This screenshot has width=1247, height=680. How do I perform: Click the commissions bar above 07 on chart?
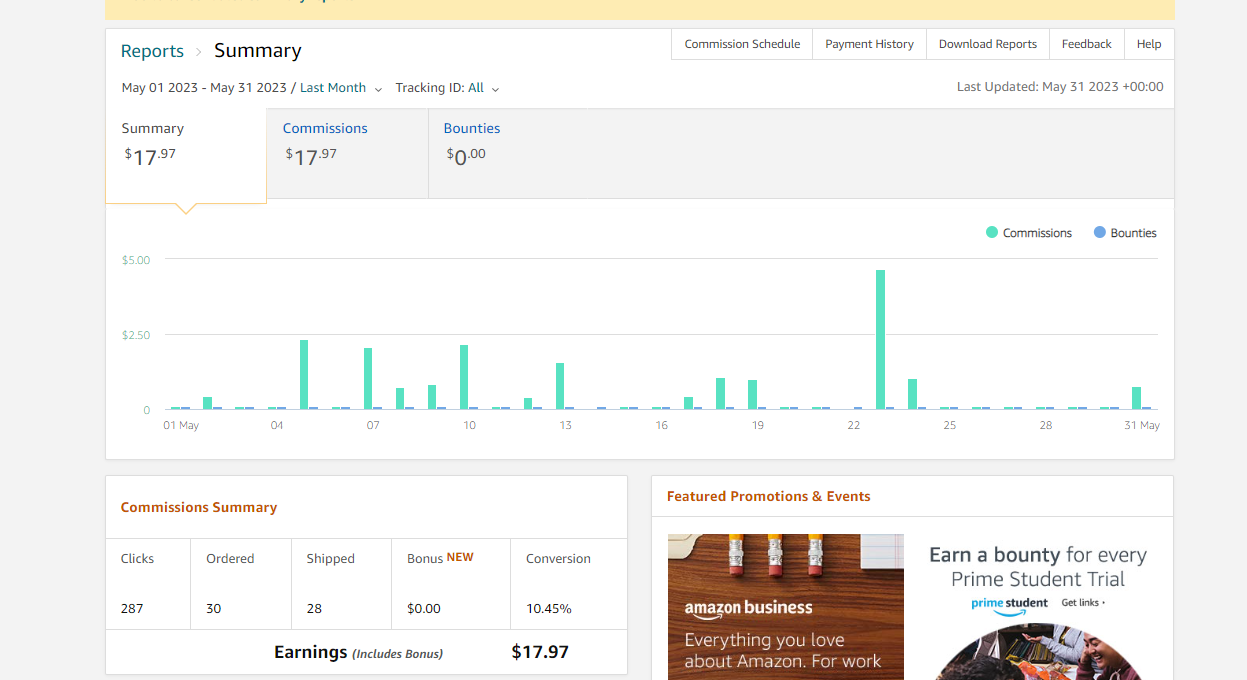(368, 378)
